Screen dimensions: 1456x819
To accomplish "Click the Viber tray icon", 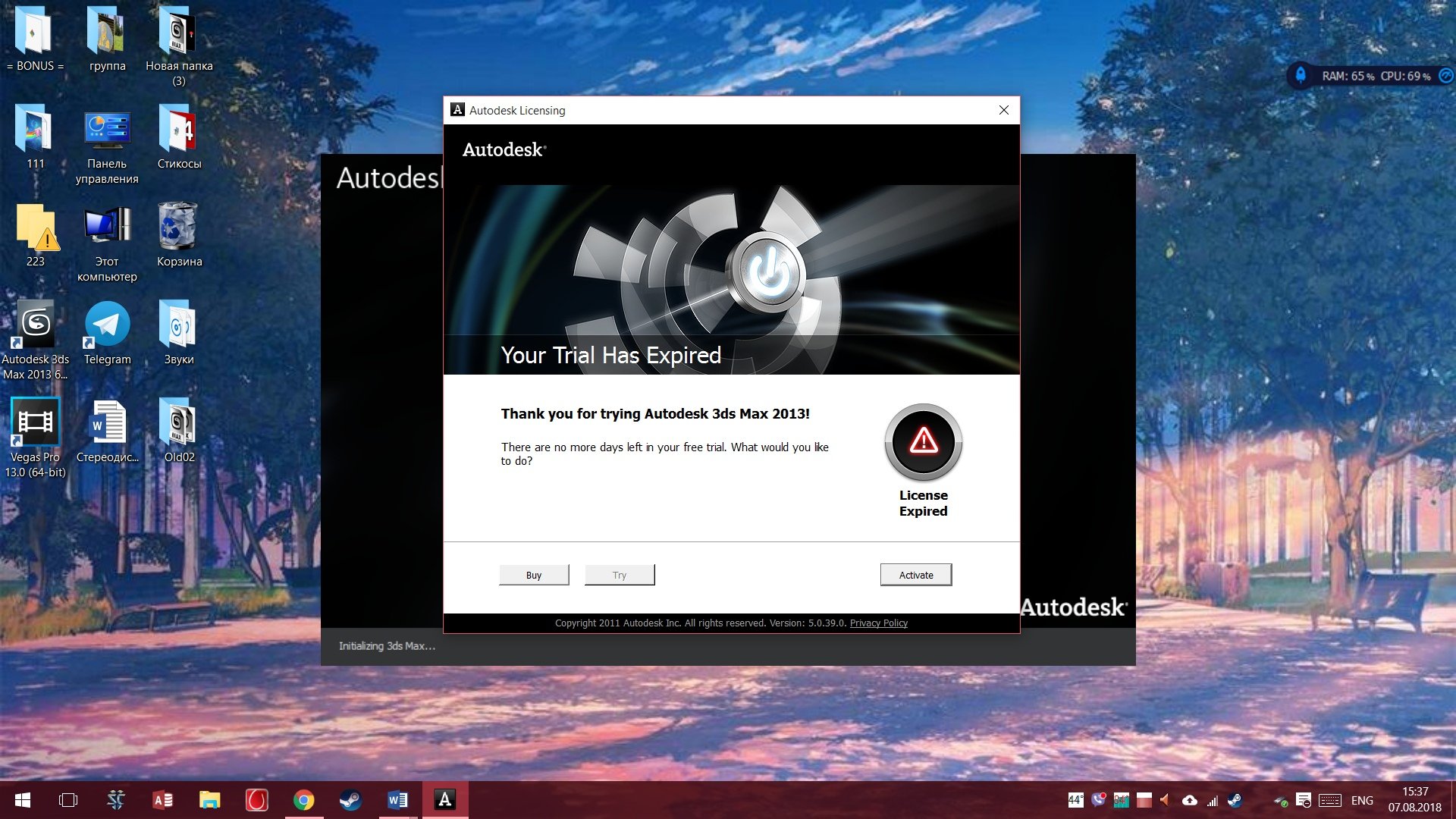I will point(1098,800).
